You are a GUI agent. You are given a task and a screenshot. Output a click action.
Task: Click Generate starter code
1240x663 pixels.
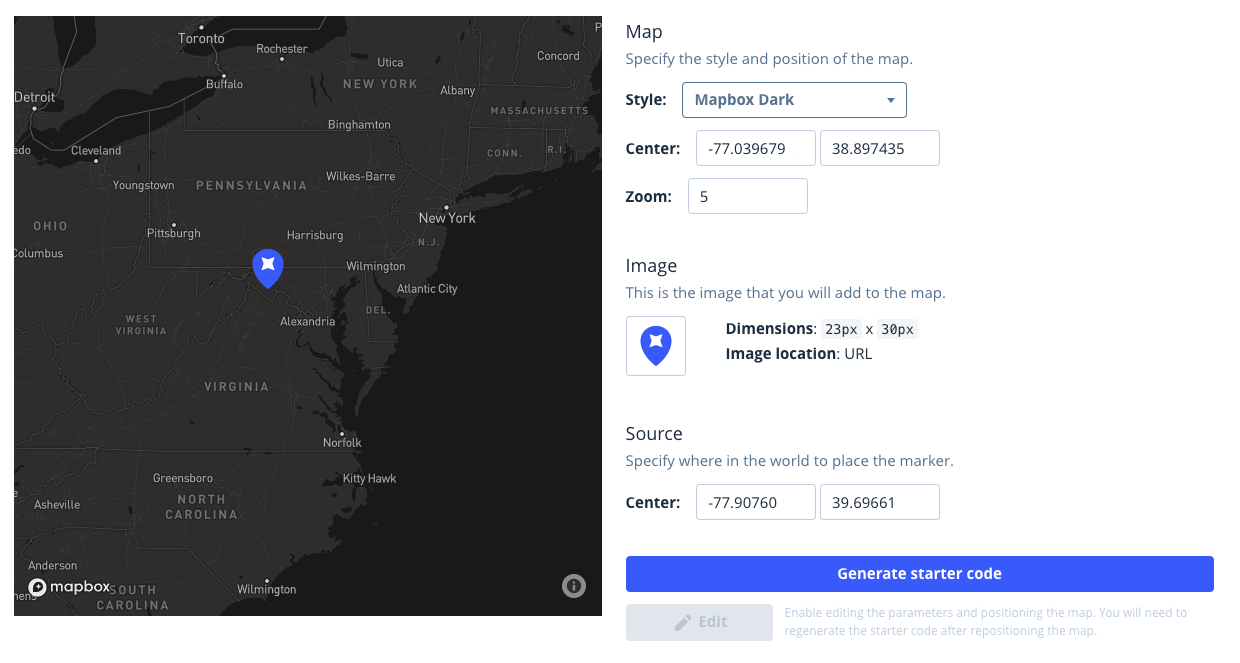pyautogui.click(x=919, y=574)
